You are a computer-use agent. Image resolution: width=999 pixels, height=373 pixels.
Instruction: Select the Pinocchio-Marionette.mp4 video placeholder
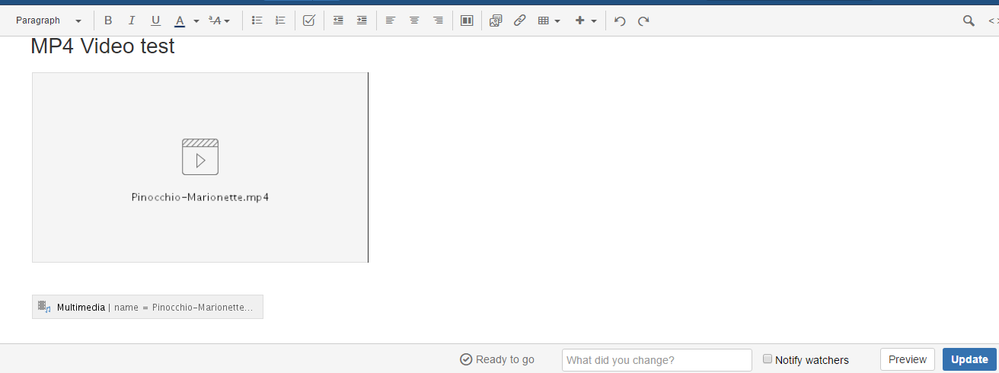(200, 167)
